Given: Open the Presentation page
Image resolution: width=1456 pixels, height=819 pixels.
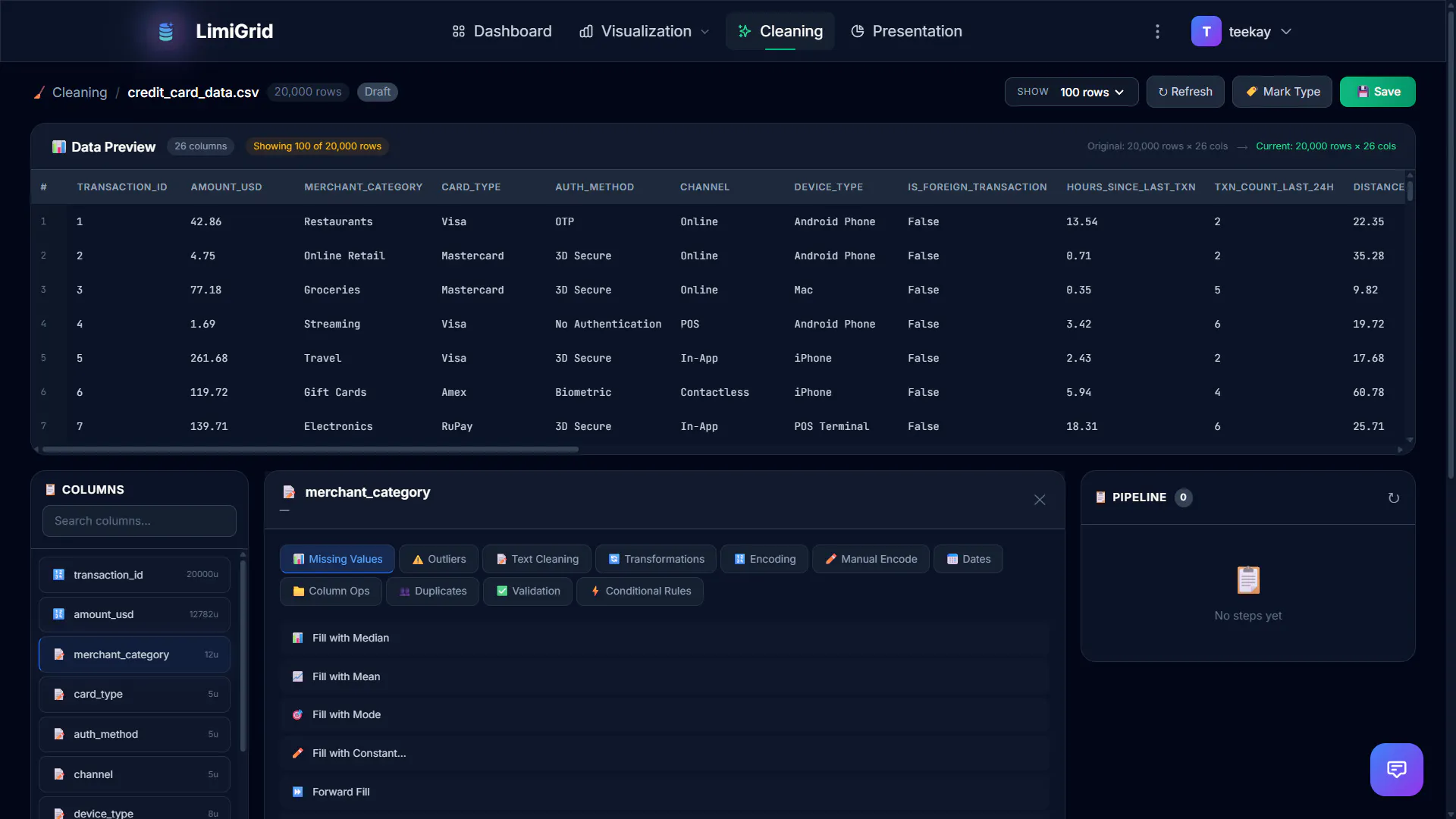Looking at the screenshot, I should [906, 31].
